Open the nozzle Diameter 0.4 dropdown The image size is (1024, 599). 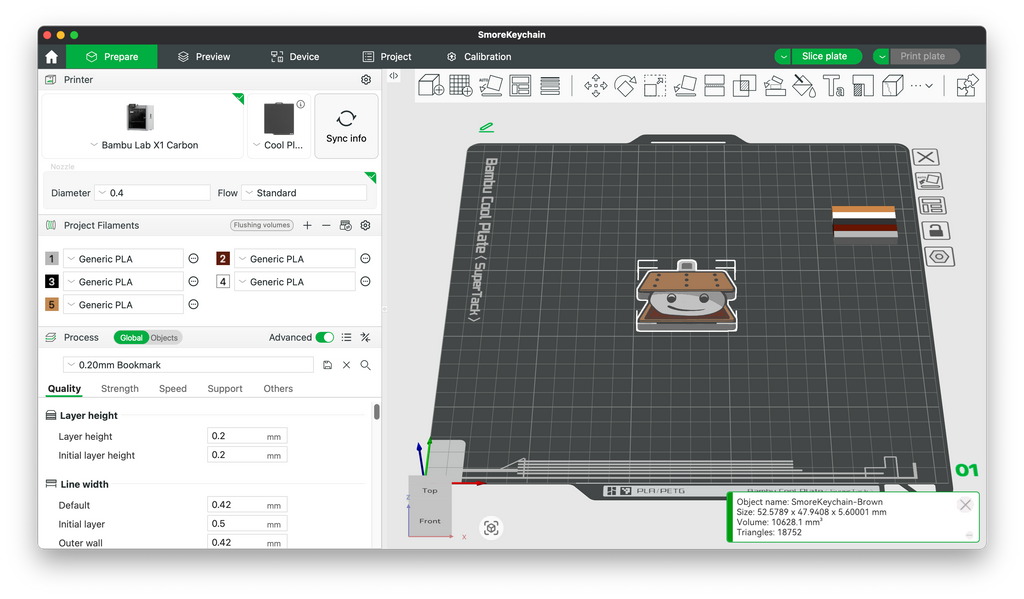pos(152,193)
